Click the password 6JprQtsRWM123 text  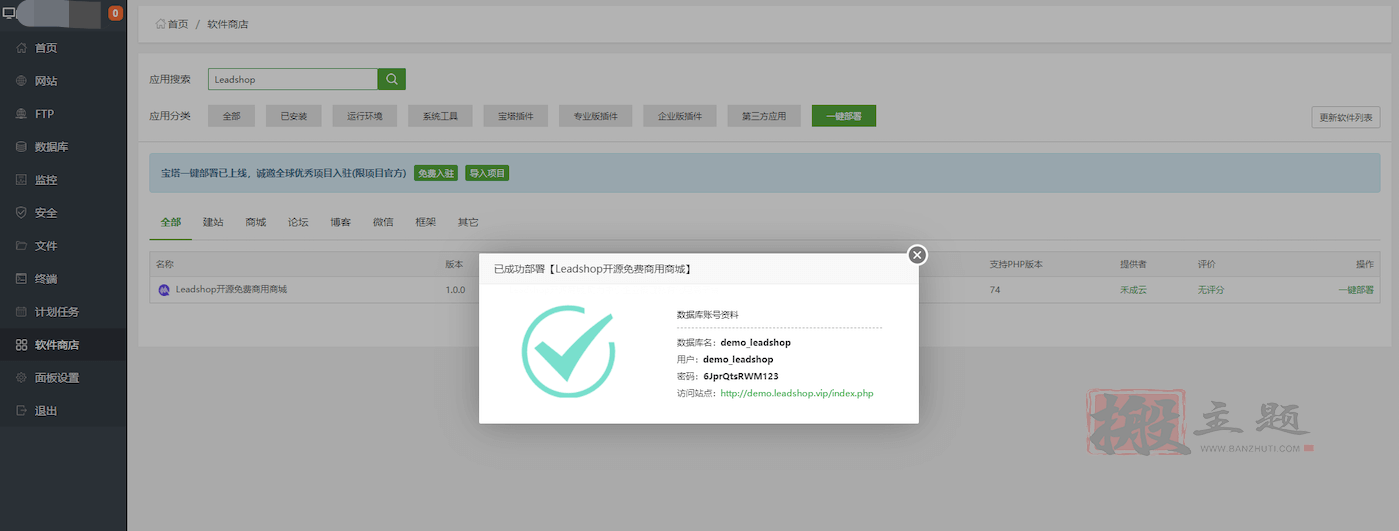point(741,376)
